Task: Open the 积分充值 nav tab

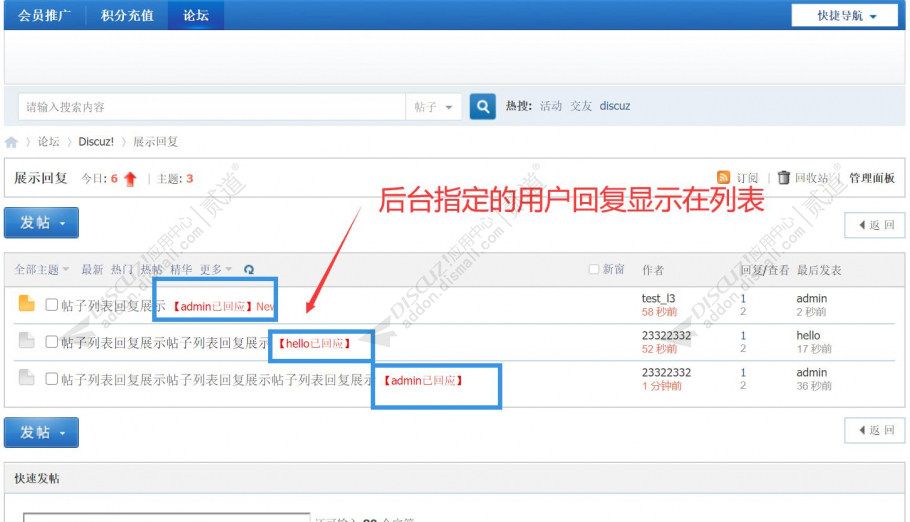Action: coord(127,15)
